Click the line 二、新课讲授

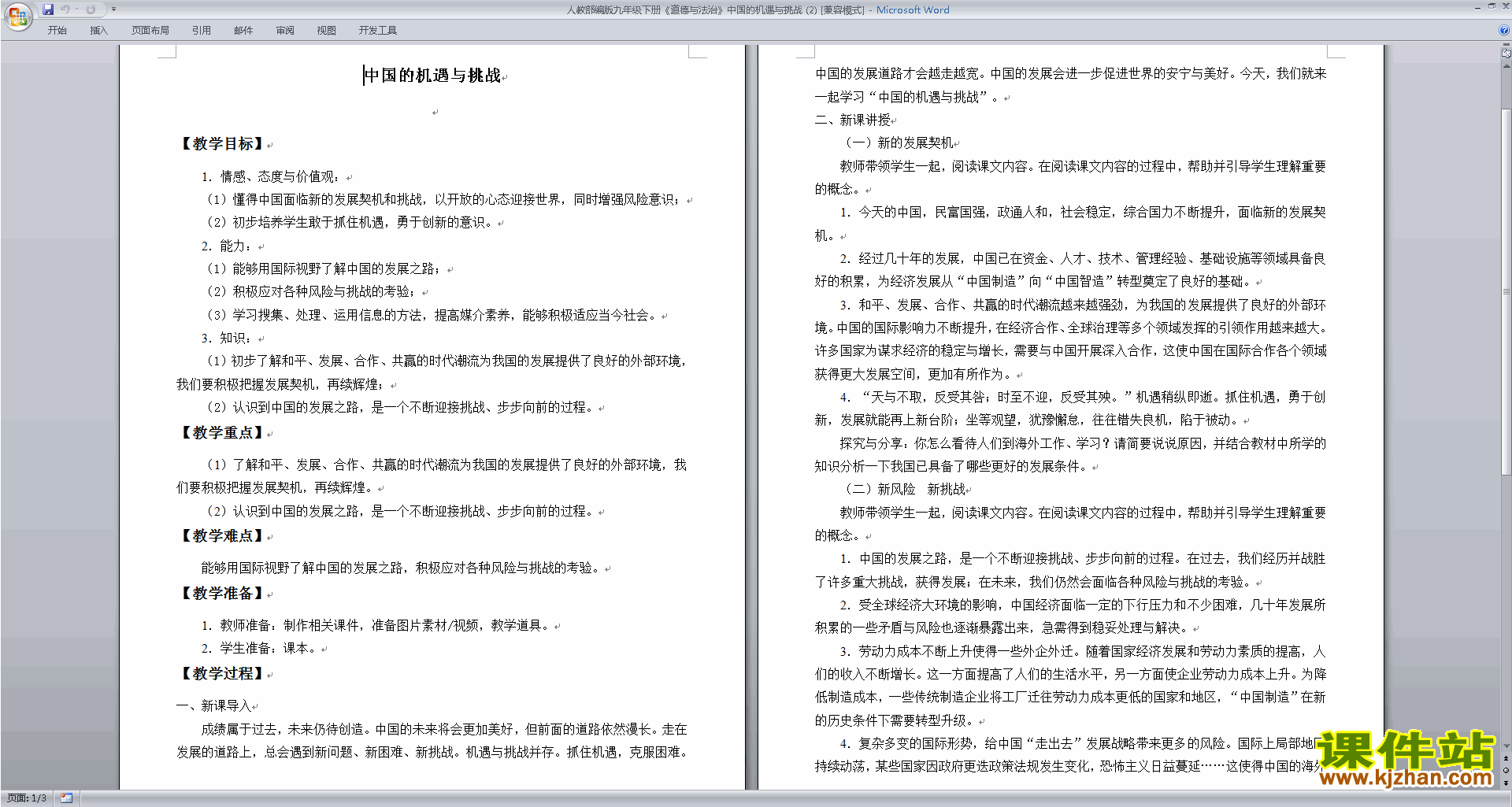point(853,120)
